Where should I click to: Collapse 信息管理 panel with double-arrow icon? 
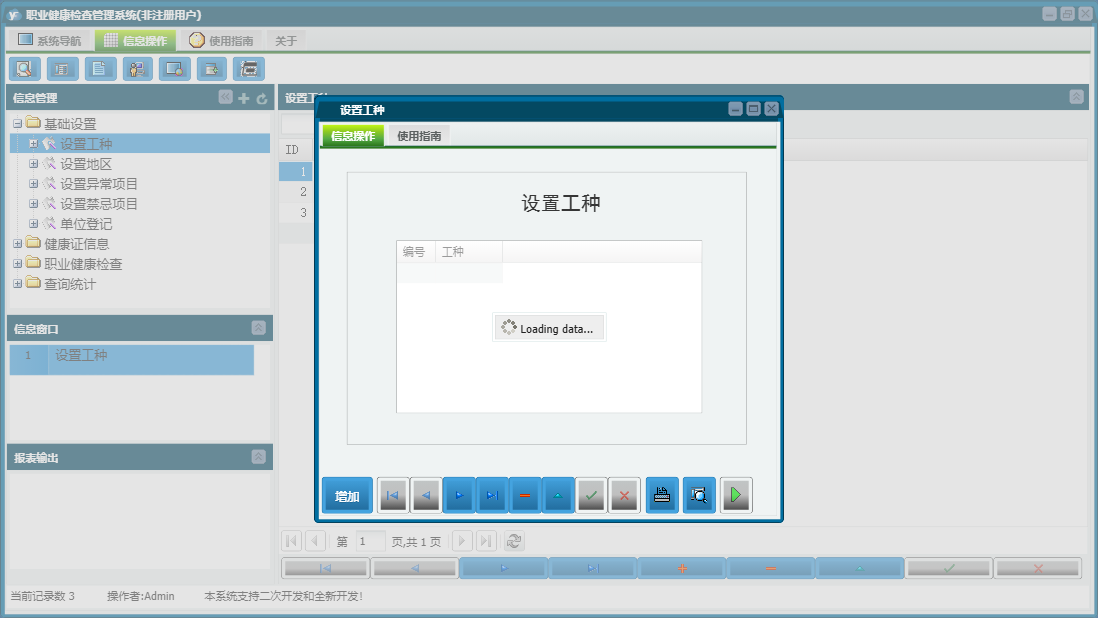(x=225, y=97)
